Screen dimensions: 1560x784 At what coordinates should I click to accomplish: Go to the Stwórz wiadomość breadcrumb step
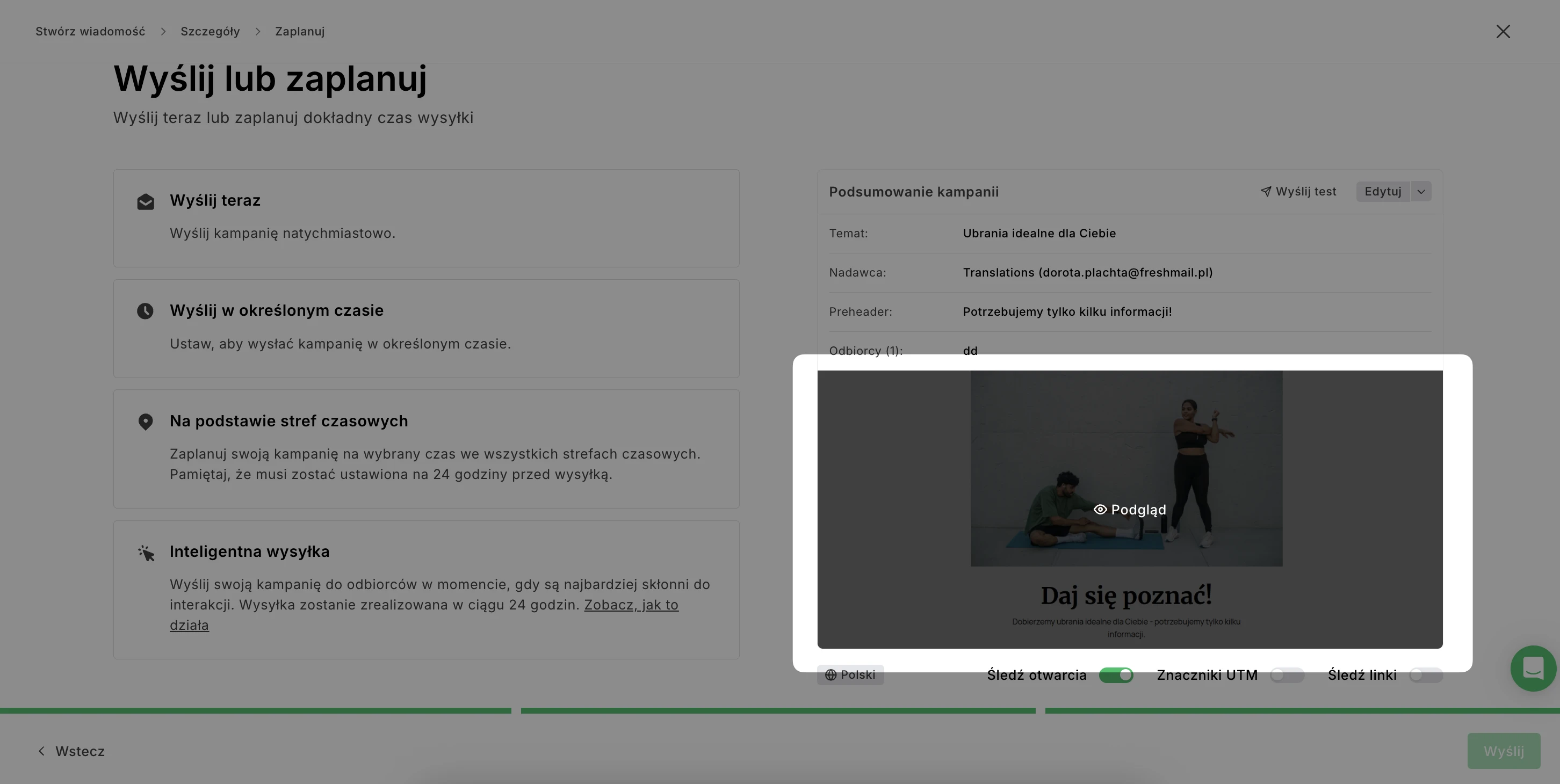pyautogui.click(x=90, y=32)
